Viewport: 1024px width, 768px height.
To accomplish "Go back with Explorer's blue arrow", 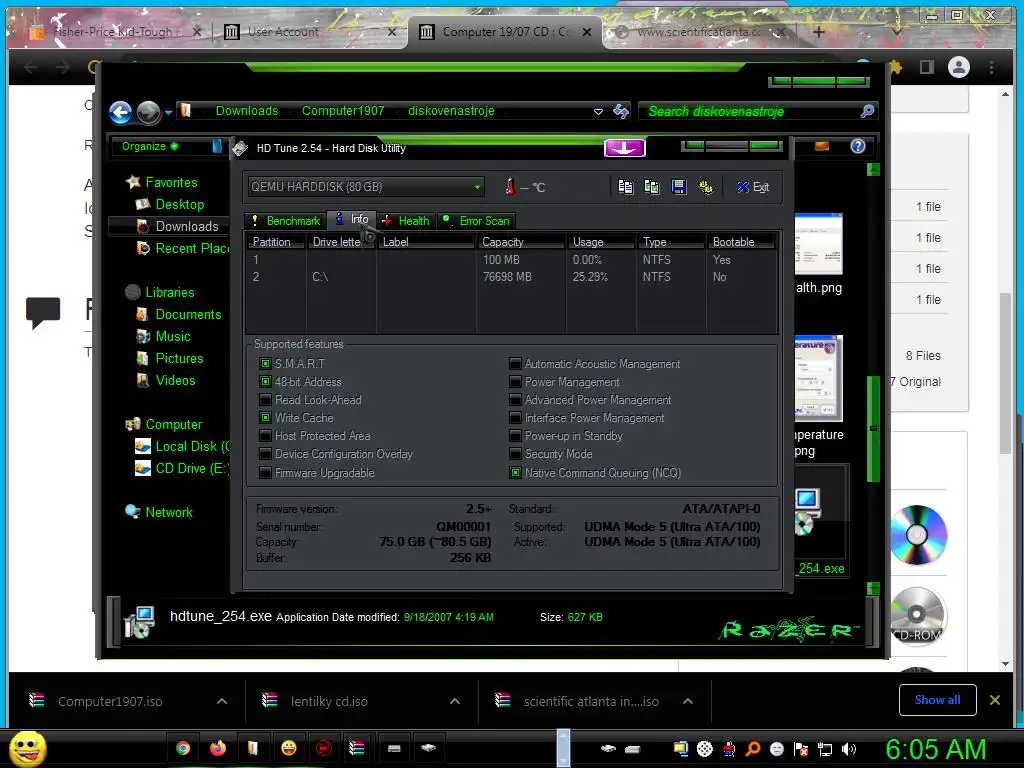I will click(121, 112).
